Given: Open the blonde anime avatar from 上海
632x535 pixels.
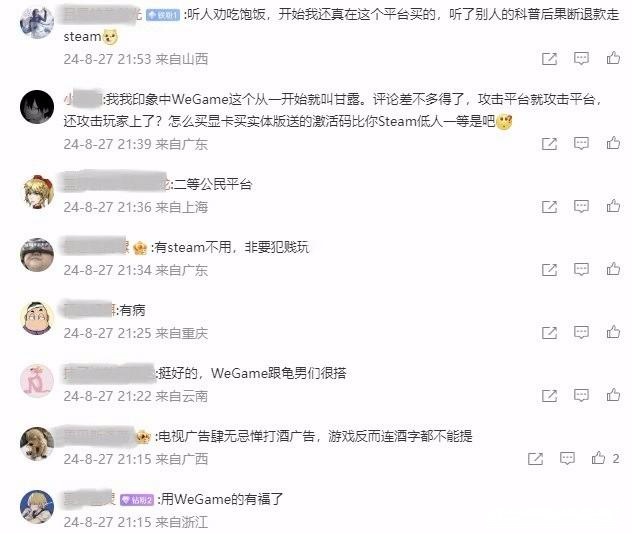Looking at the screenshot, I should pos(37,192).
